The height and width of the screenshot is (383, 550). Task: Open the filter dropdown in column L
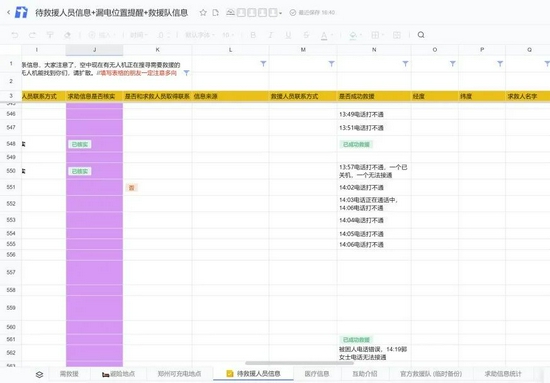[263, 63]
